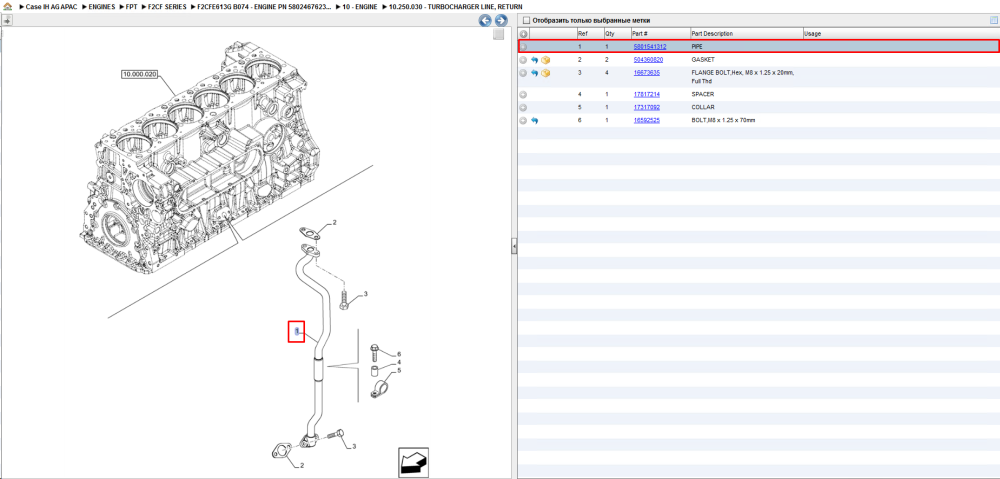1000x479 pixels.
Task: Click the circle icon on the FLANGE BOLT row
Action: 523,73
